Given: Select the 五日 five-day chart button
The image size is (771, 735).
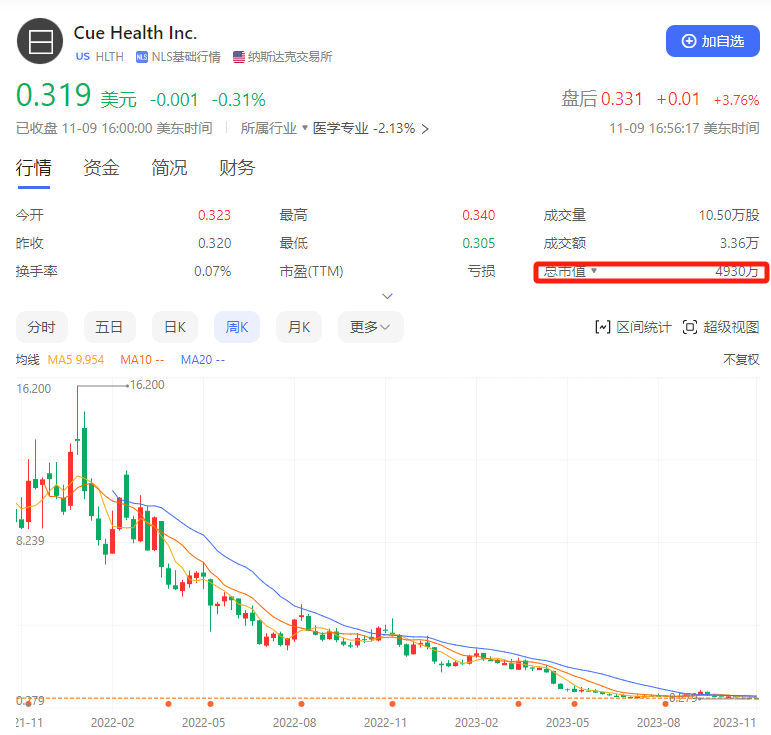Looking at the screenshot, I should 109,327.
